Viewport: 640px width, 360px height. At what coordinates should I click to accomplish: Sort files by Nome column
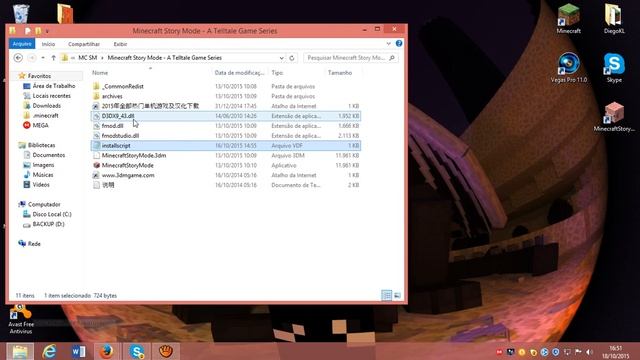(x=100, y=73)
